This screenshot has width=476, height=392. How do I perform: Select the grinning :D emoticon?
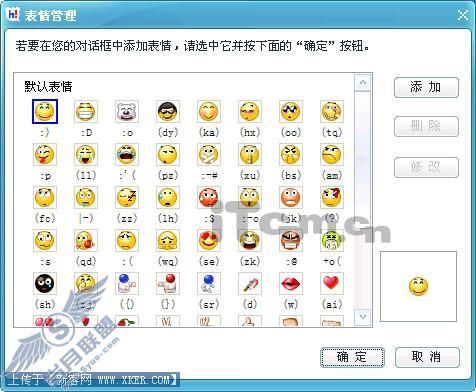coord(86,111)
